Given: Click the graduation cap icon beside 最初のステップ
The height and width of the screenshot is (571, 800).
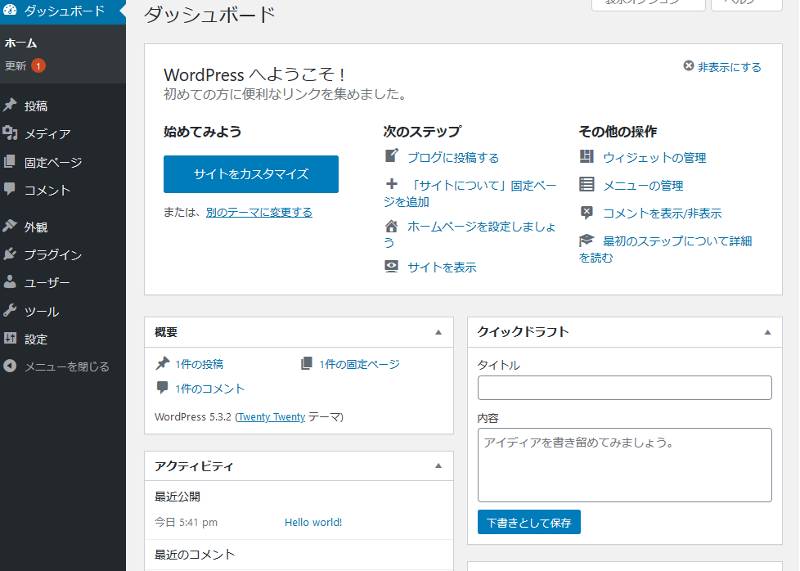Looking at the screenshot, I should pyautogui.click(x=587, y=240).
